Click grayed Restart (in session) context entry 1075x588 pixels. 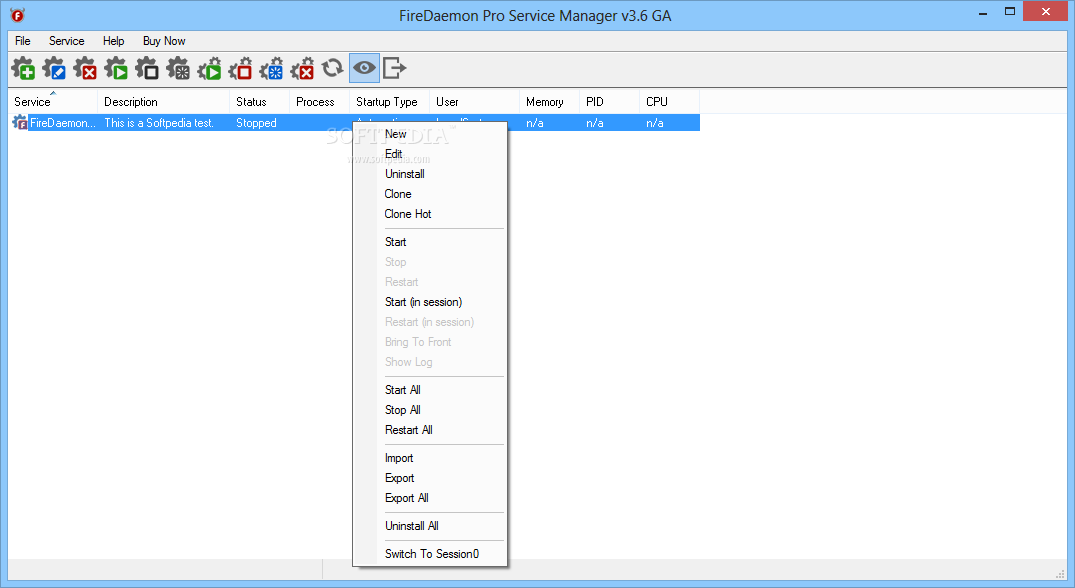point(430,321)
